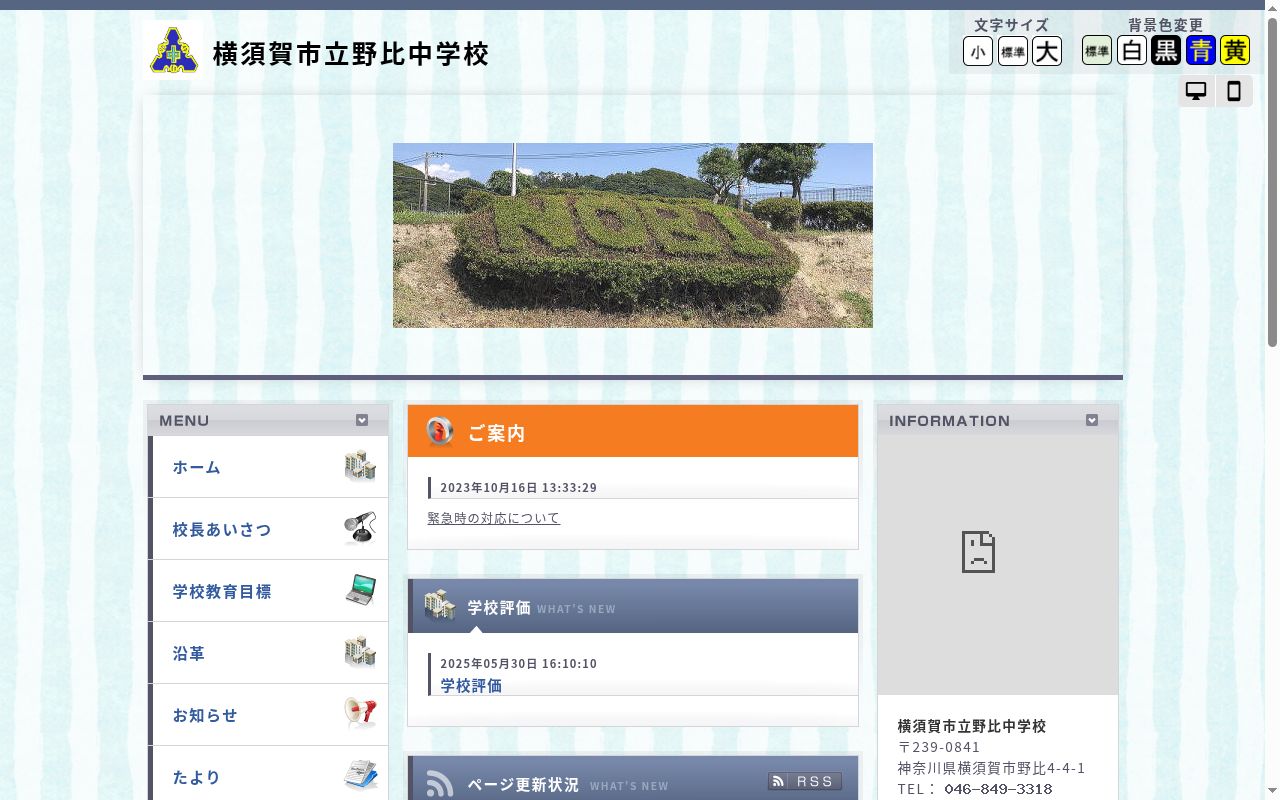
Task: Click the NOBI hedge banner photo
Action: coord(633,235)
